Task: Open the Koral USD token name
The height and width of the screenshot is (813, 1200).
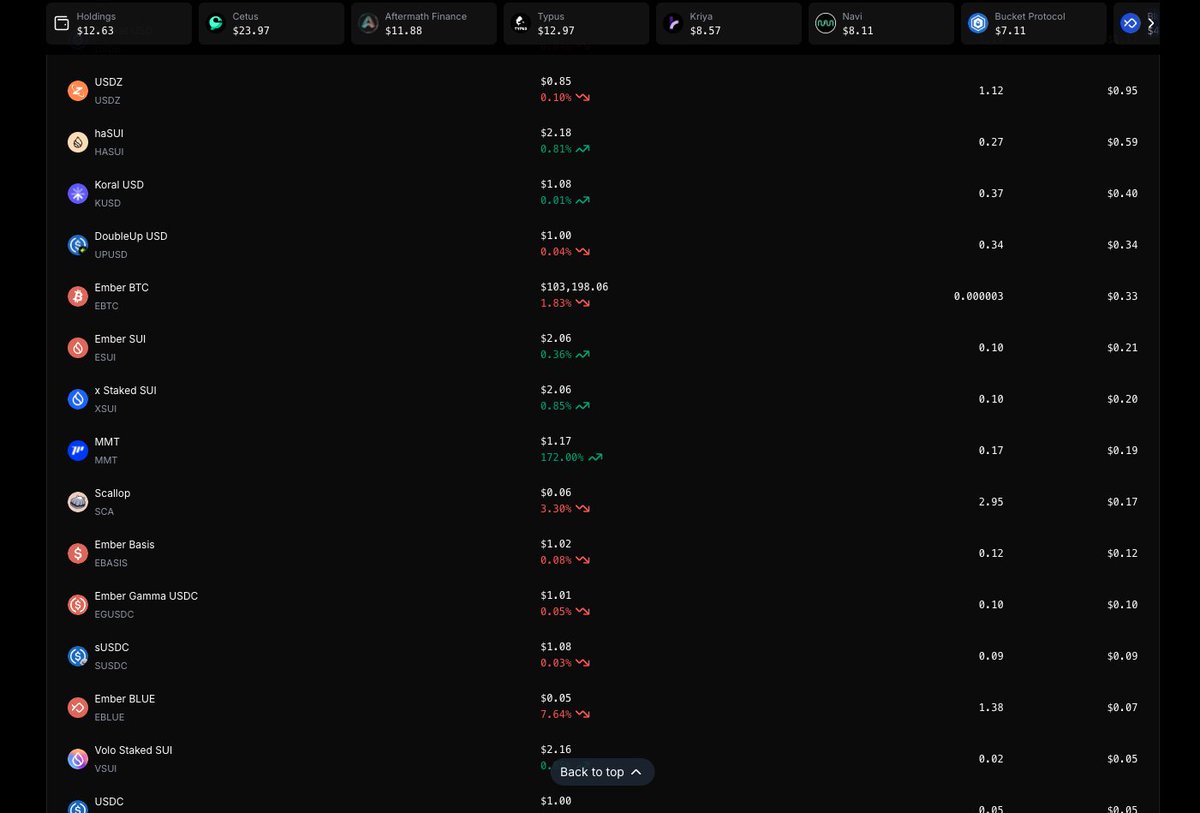Action: pyautogui.click(x=119, y=185)
